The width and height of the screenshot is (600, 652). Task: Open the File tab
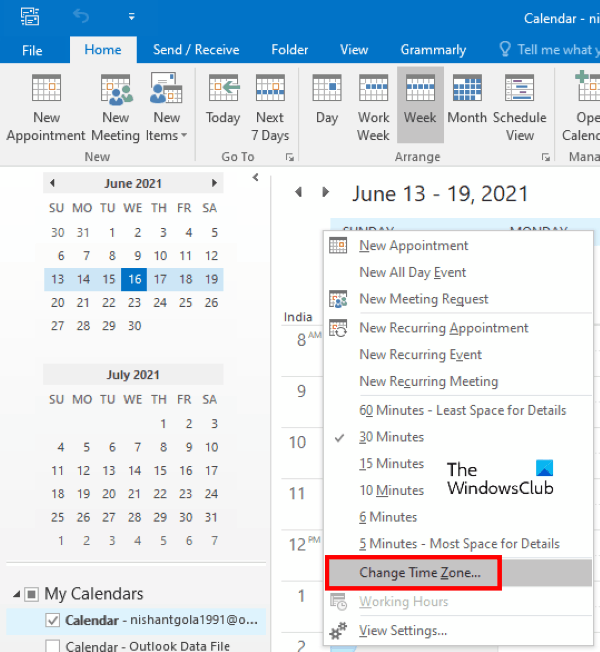[x=32, y=50]
